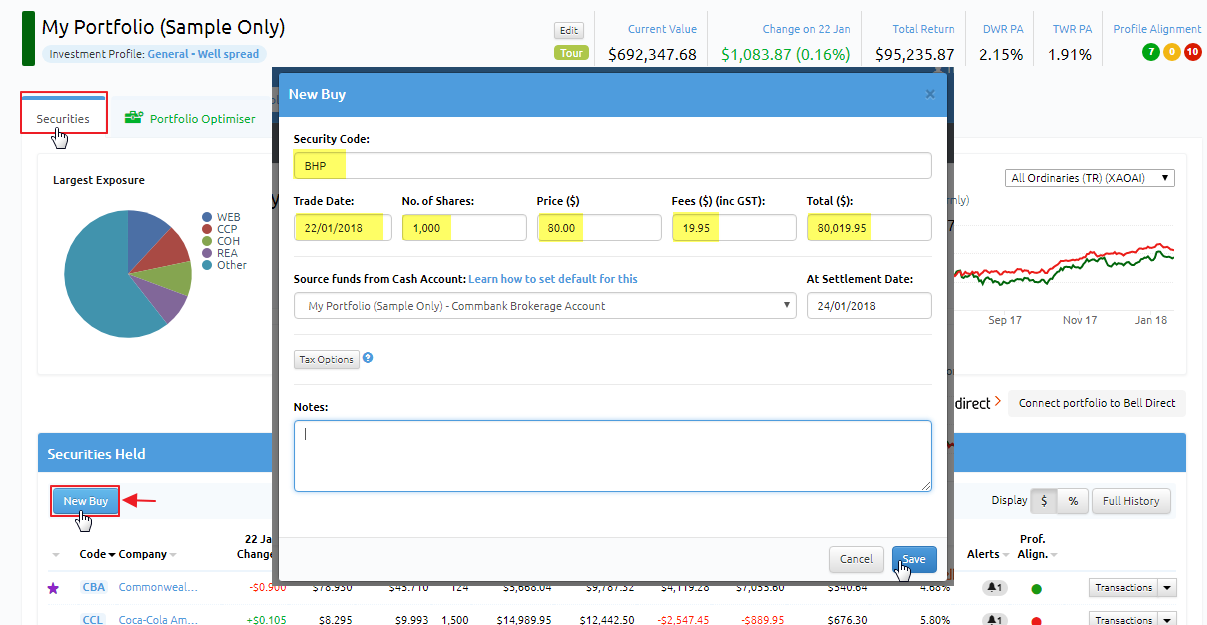Switch display to dollar values
The height and width of the screenshot is (625, 1207).
pyautogui.click(x=1045, y=501)
